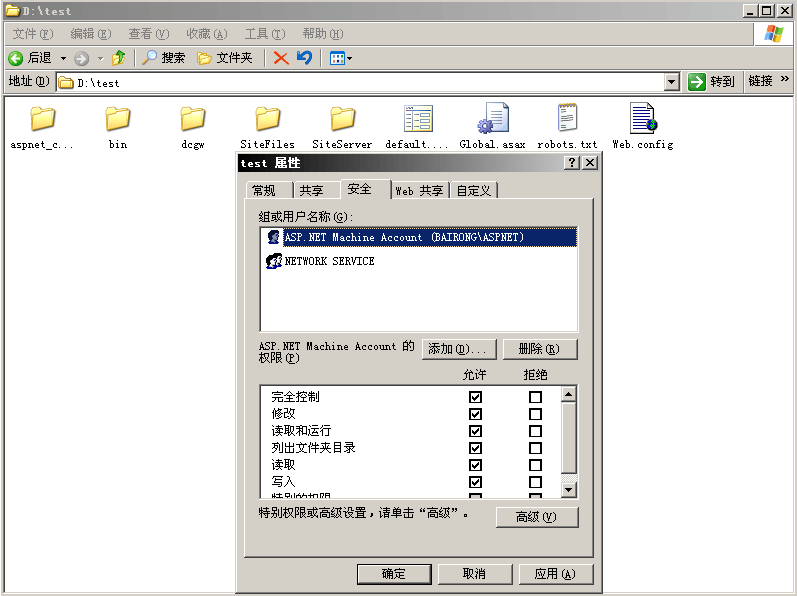Open the 帮助(H) menu
Screen dimensions: 797x596
point(323,34)
